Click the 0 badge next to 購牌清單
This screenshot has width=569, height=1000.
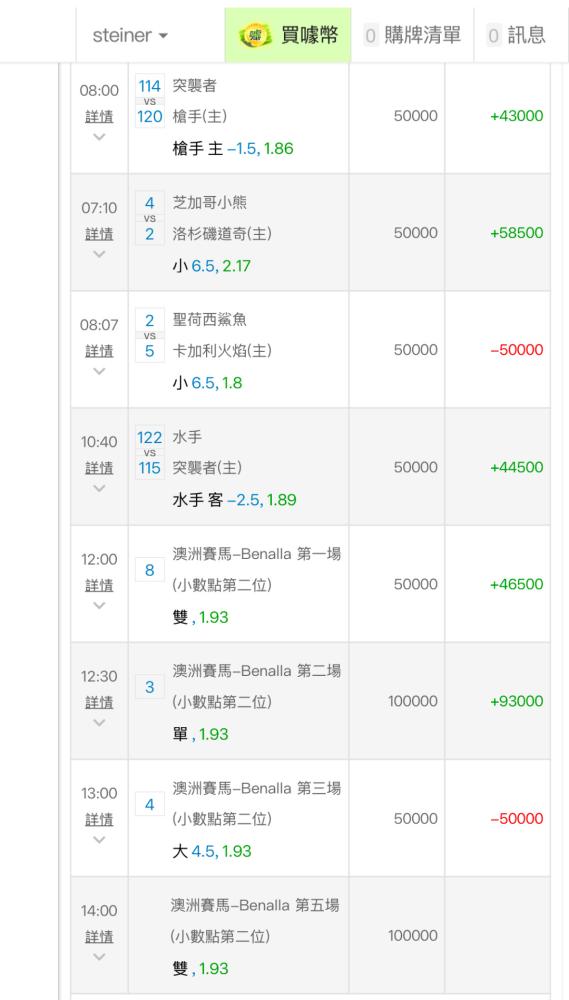pyautogui.click(x=371, y=35)
